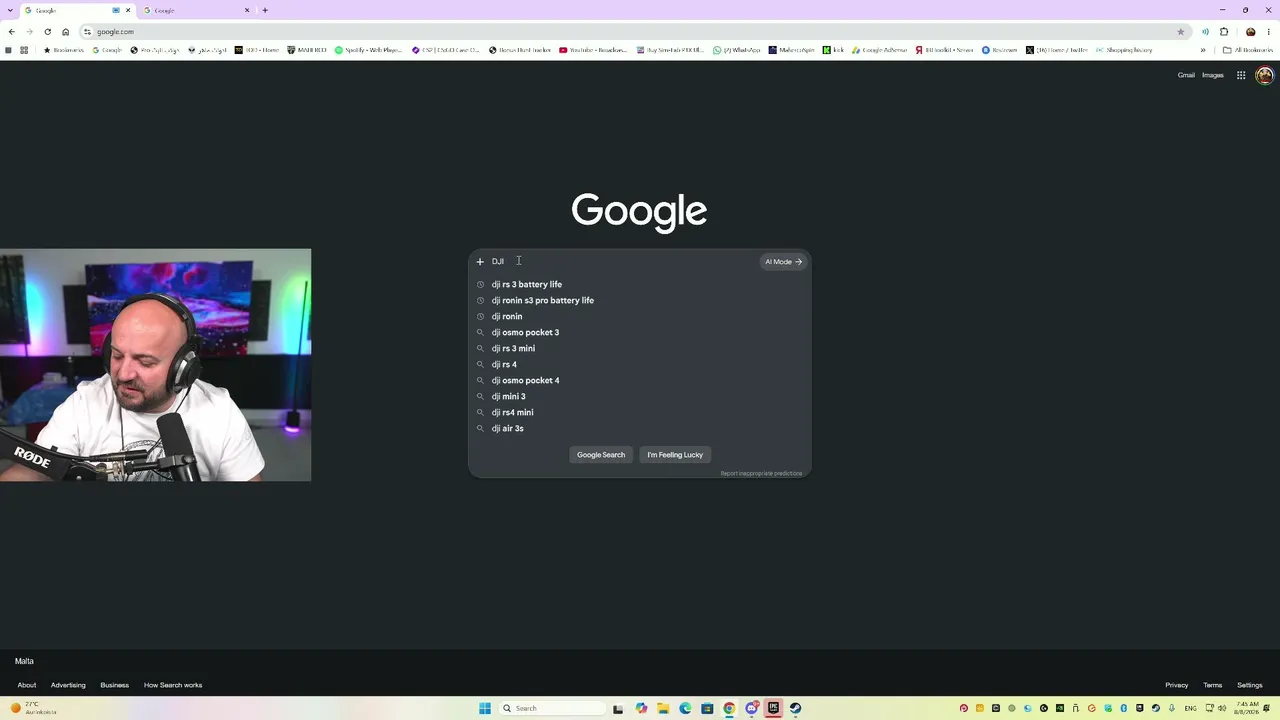This screenshot has width=1280, height=720.
Task: Open the Google apps grid
Action: (1241, 75)
